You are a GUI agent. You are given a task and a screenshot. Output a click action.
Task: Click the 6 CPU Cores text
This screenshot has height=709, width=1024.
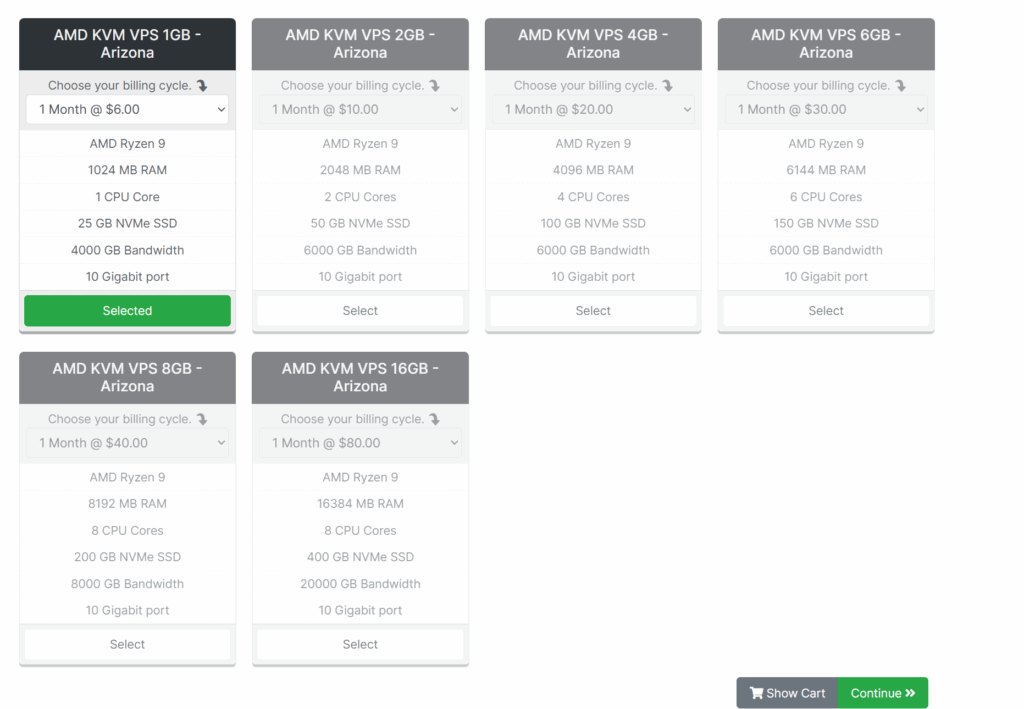click(x=826, y=197)
